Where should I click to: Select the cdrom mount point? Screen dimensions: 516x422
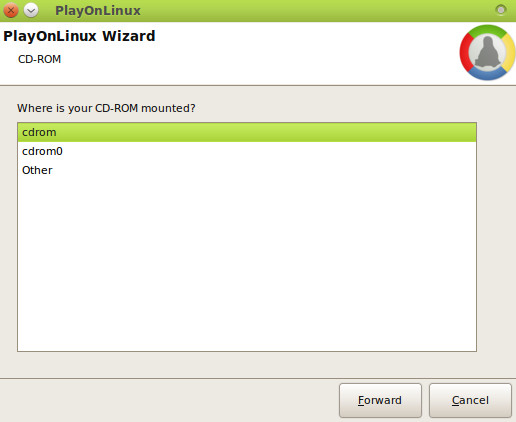247,132
